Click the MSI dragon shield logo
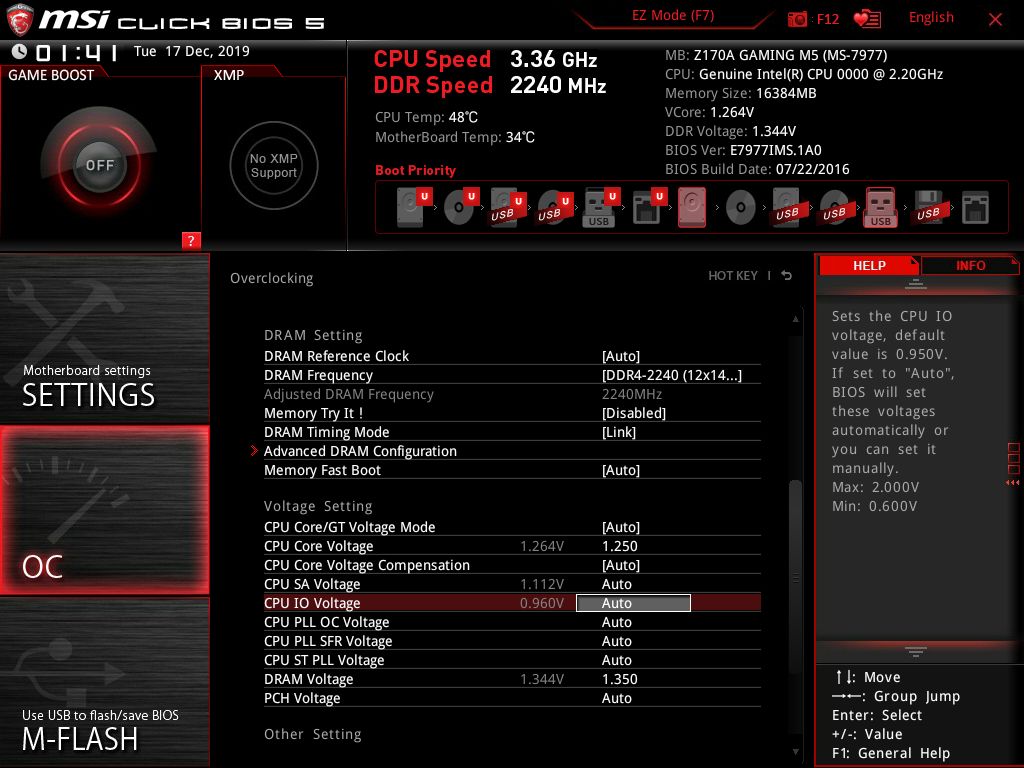 click(x=20, y=20)
